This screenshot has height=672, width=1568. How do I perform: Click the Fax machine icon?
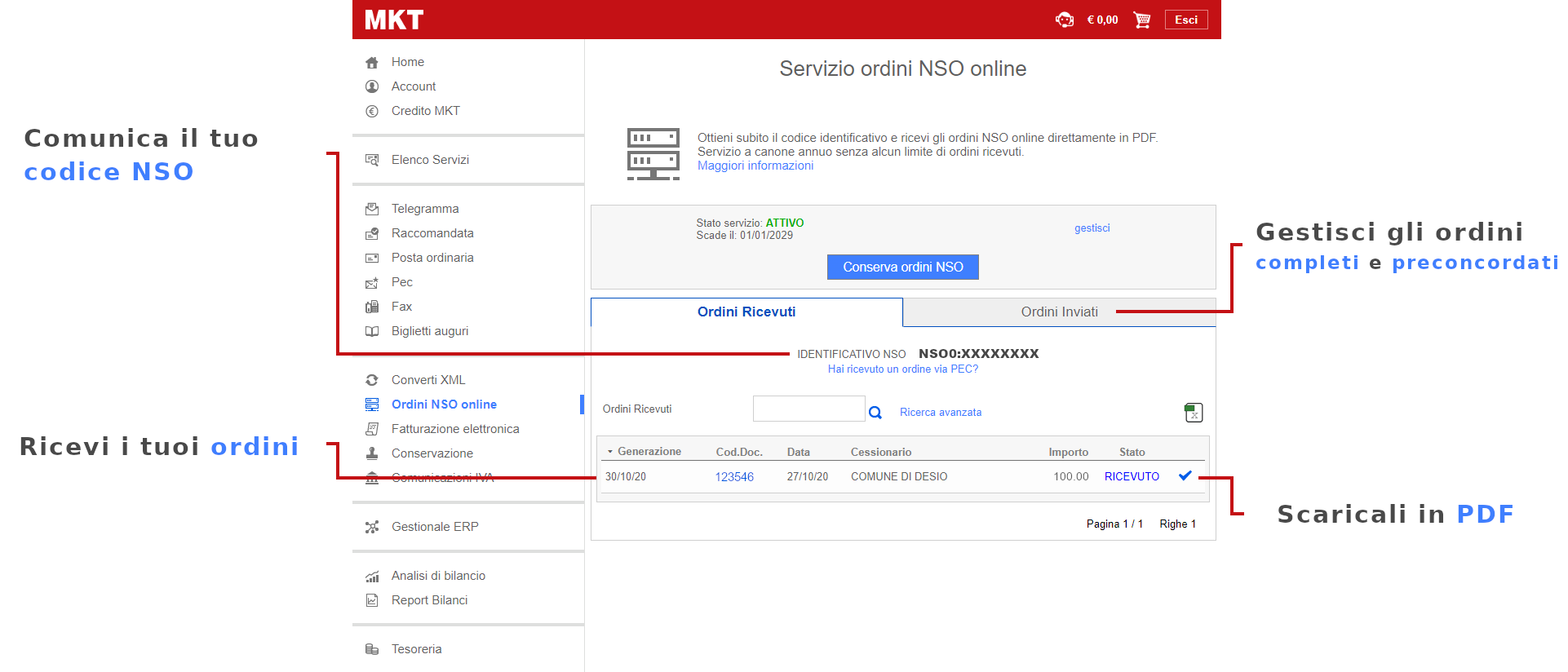coord(372,307)
